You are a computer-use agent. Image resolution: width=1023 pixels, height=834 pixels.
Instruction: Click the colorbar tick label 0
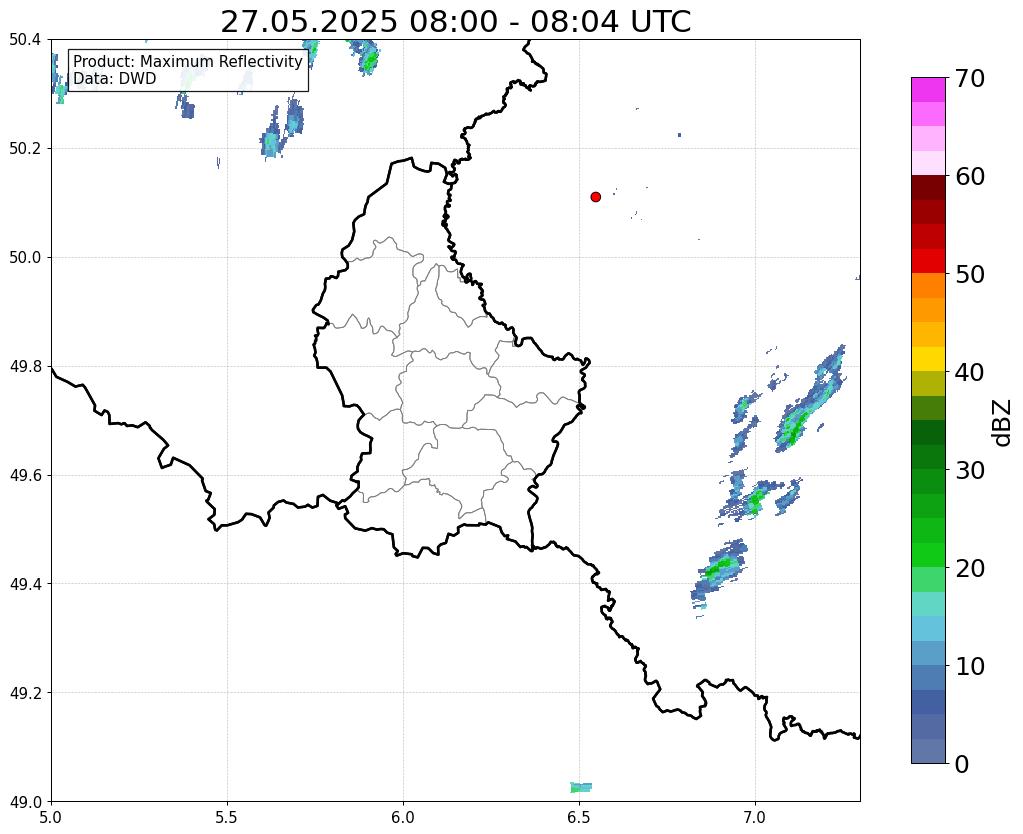point(962,764)
